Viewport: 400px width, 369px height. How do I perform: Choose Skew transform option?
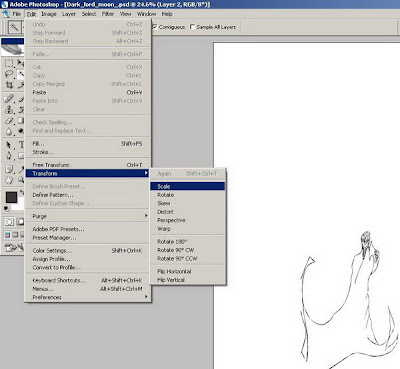point(188,203)
